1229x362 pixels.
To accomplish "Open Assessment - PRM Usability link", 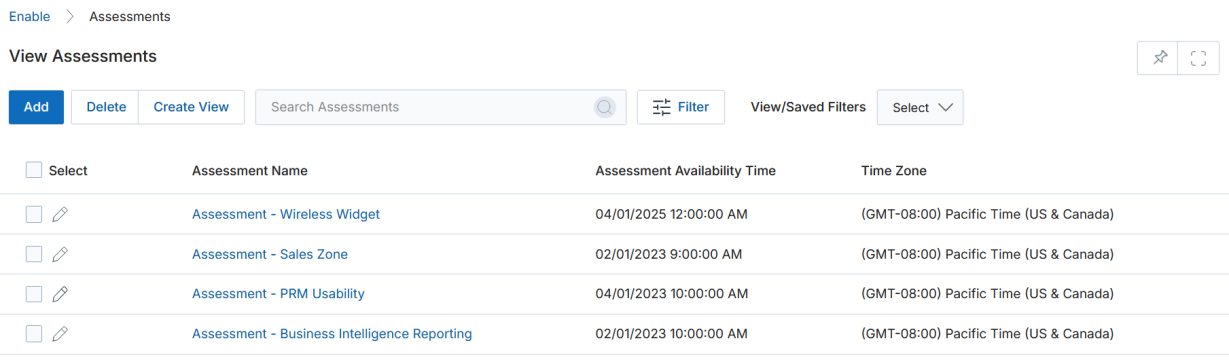I will pyautogui.click(x=278, y=294).
